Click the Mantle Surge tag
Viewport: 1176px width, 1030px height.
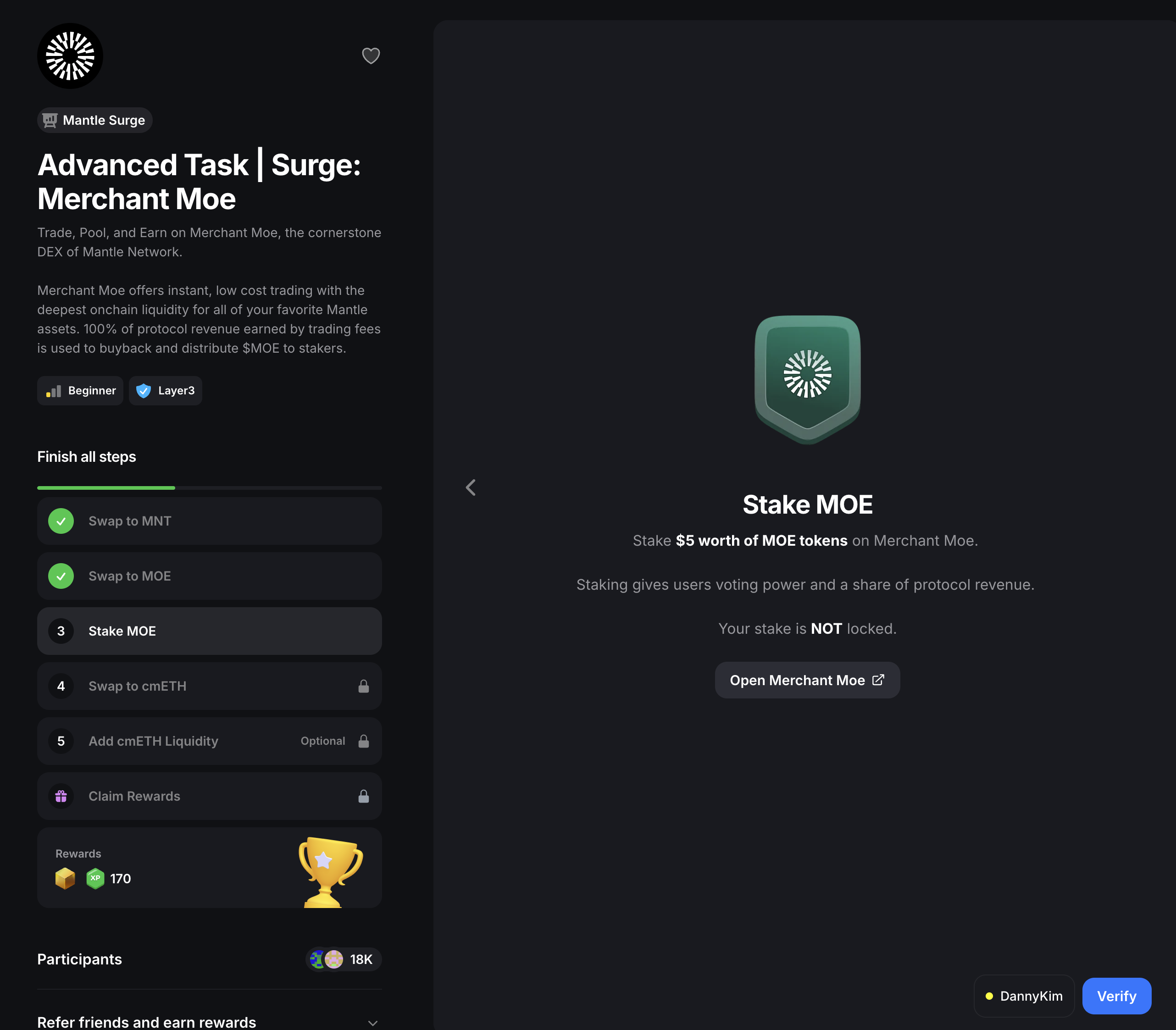click(x=95, y=120)
